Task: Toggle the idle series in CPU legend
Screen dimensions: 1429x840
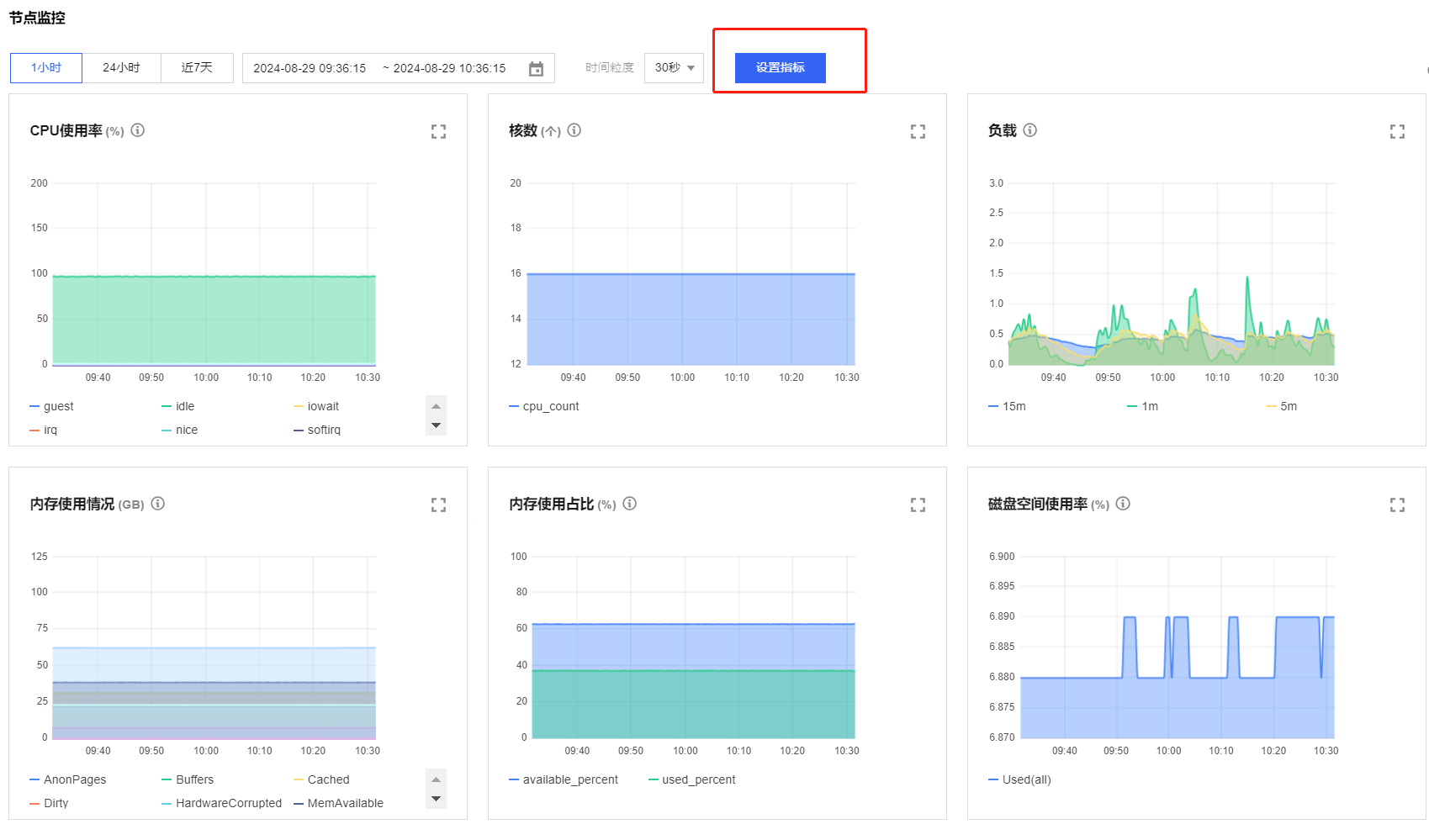Action: click(184, 407)
